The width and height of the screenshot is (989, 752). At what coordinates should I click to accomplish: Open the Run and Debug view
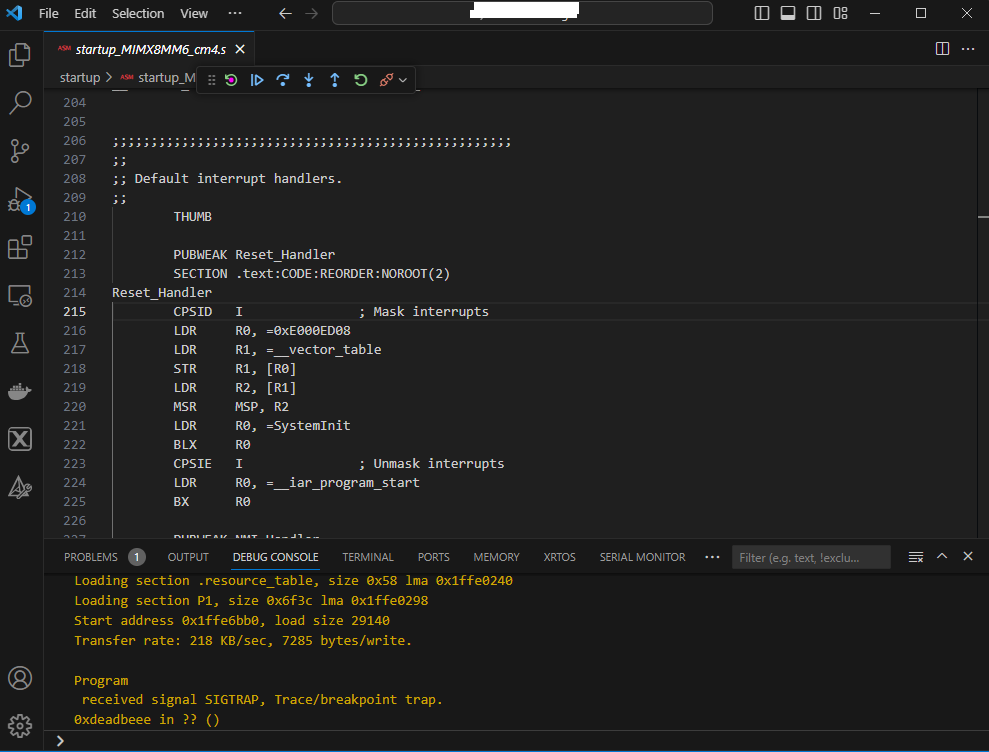pos(20,200)
